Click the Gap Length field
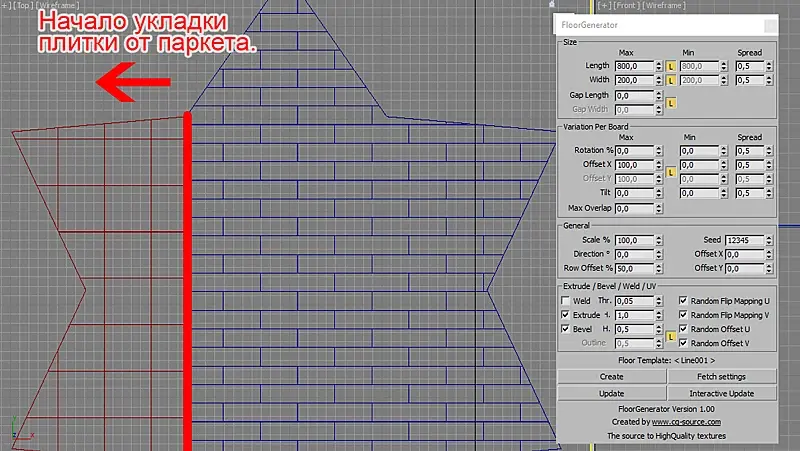Viewport: 800px width, 451px height. (634, 96)
